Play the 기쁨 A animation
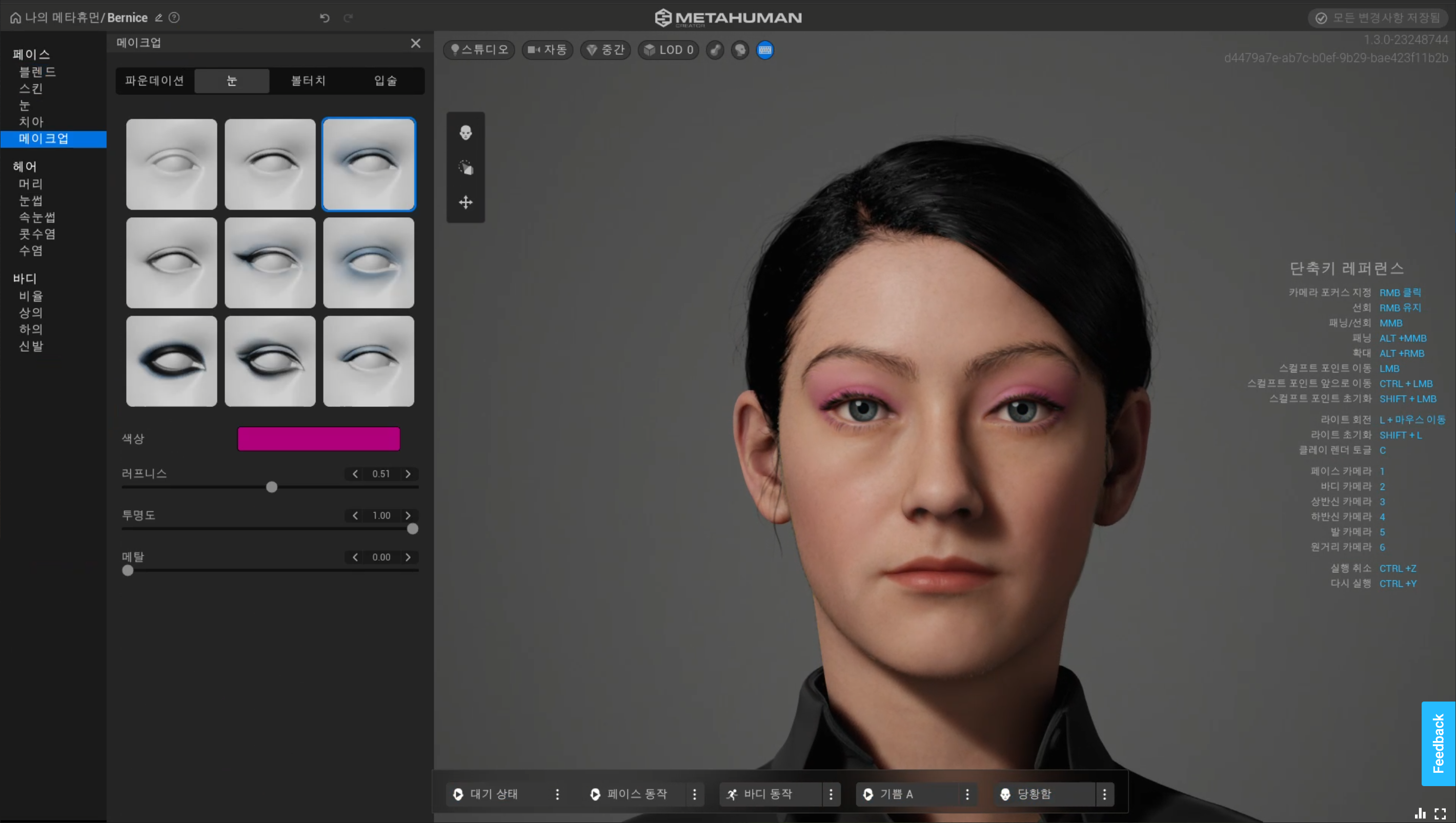The image size is (1456, 823). pyautogui.click(x=868, y=794)
